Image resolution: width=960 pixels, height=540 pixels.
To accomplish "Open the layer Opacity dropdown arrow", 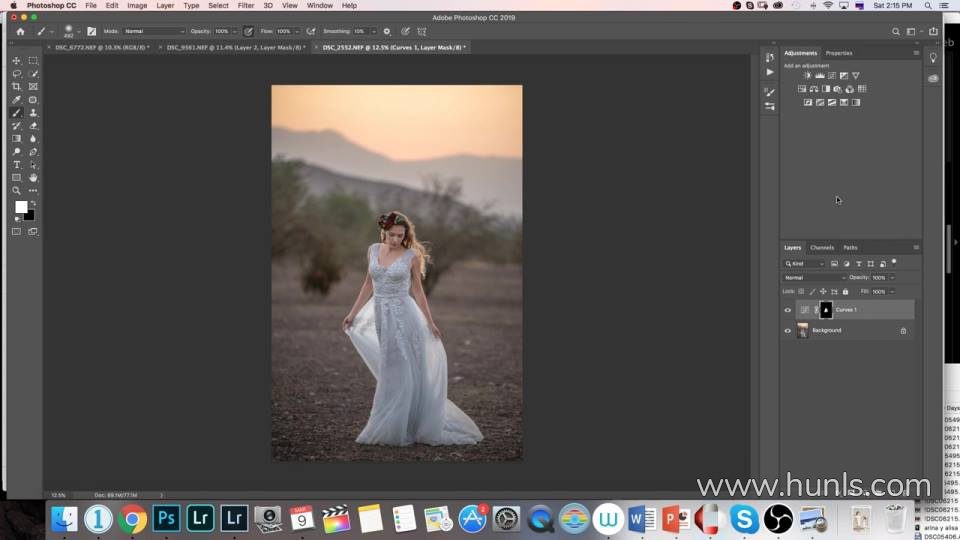I will tap(892, 277).
